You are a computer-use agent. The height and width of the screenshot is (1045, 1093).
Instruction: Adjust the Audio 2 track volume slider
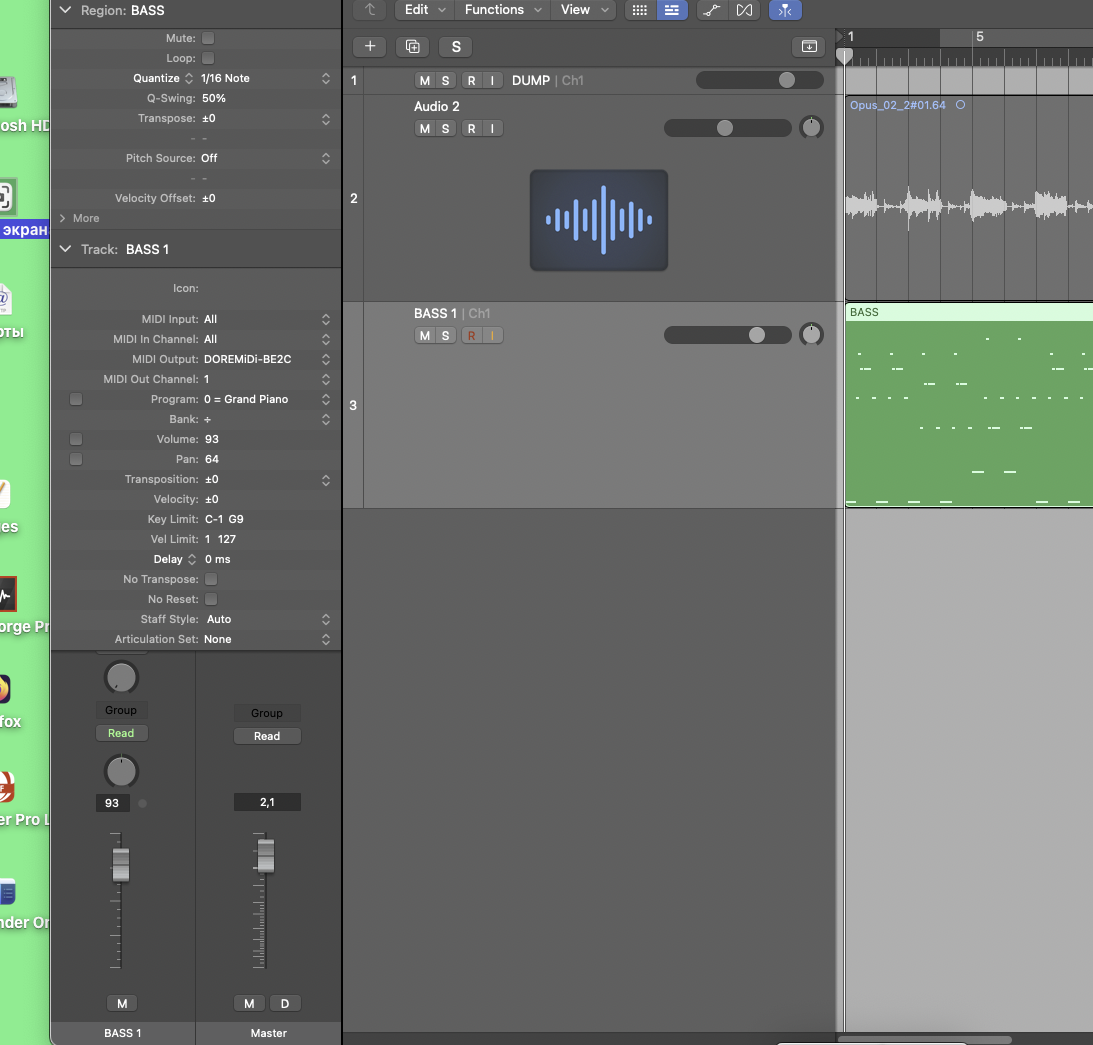(727, 128)
